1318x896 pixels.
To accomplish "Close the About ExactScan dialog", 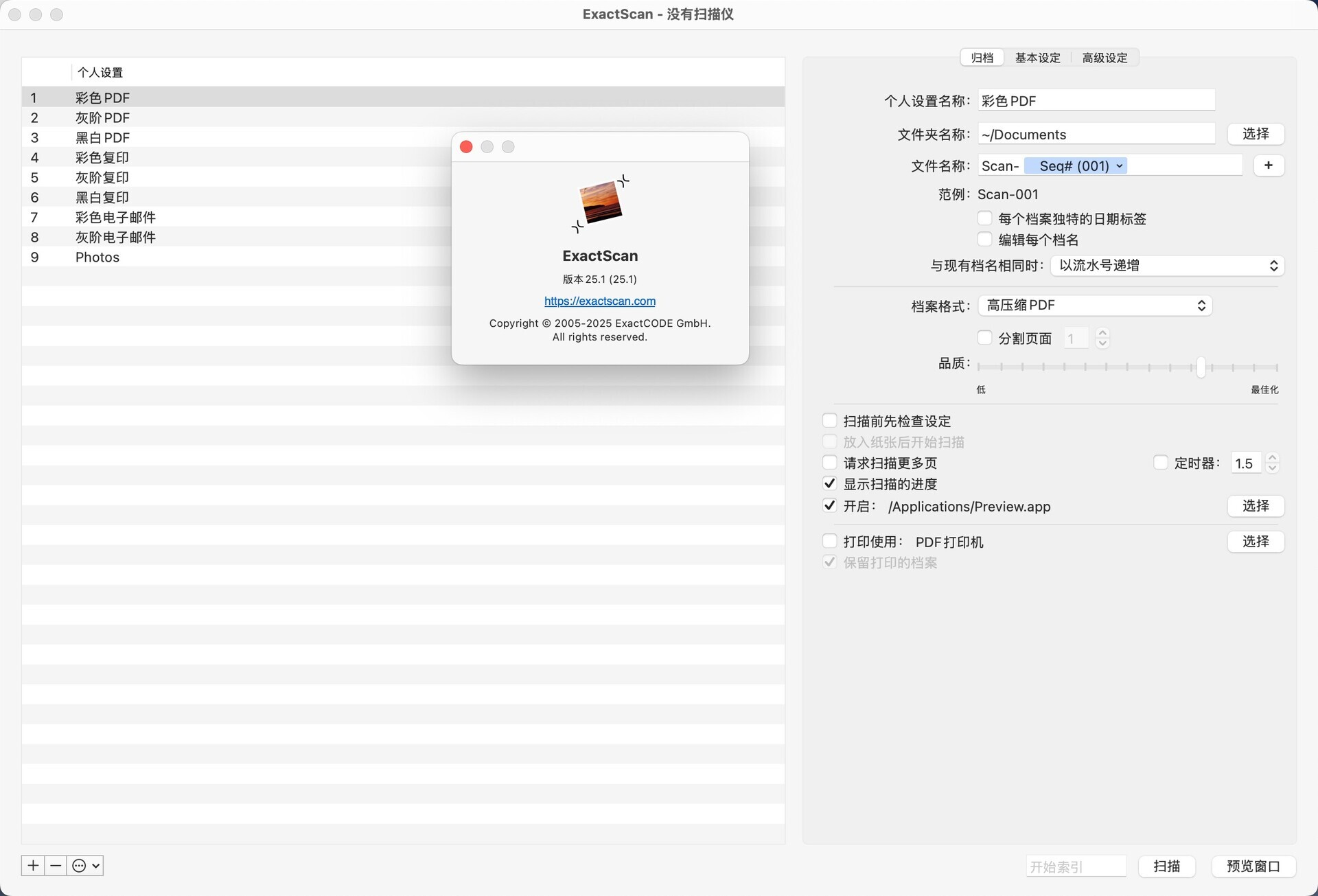I will 466,147.
